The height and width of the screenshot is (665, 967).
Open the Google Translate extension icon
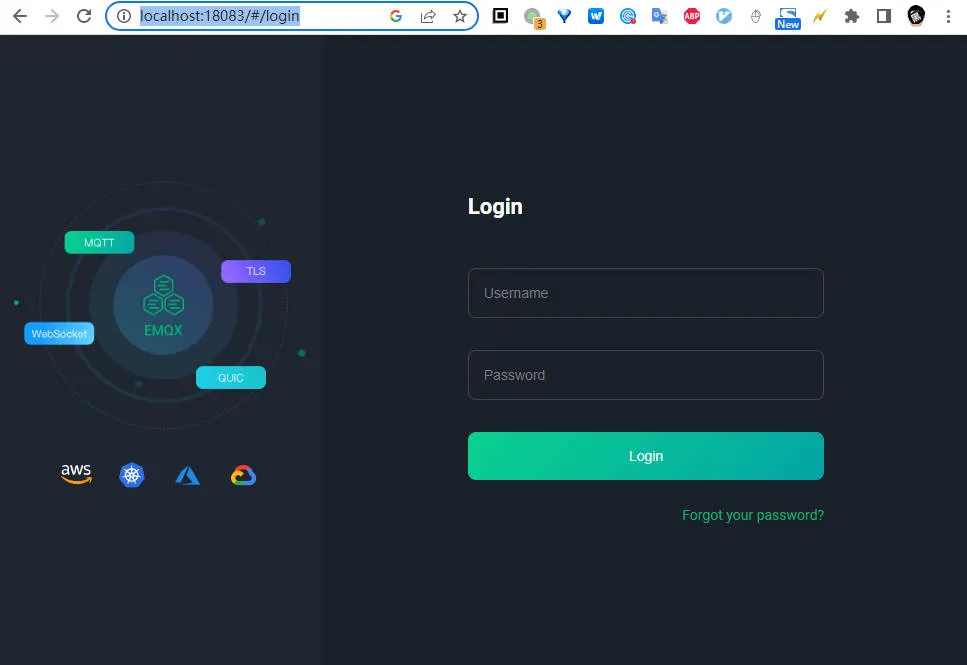pyautogui.click(x=660, y=16)
